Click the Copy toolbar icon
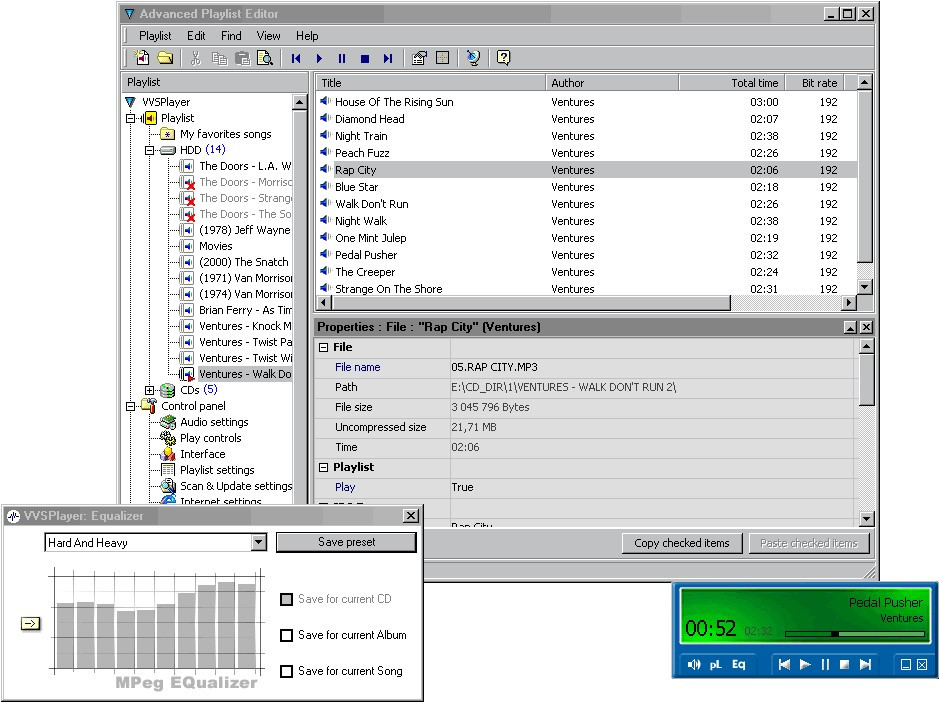Screen dimensions: 940x703 219,58
